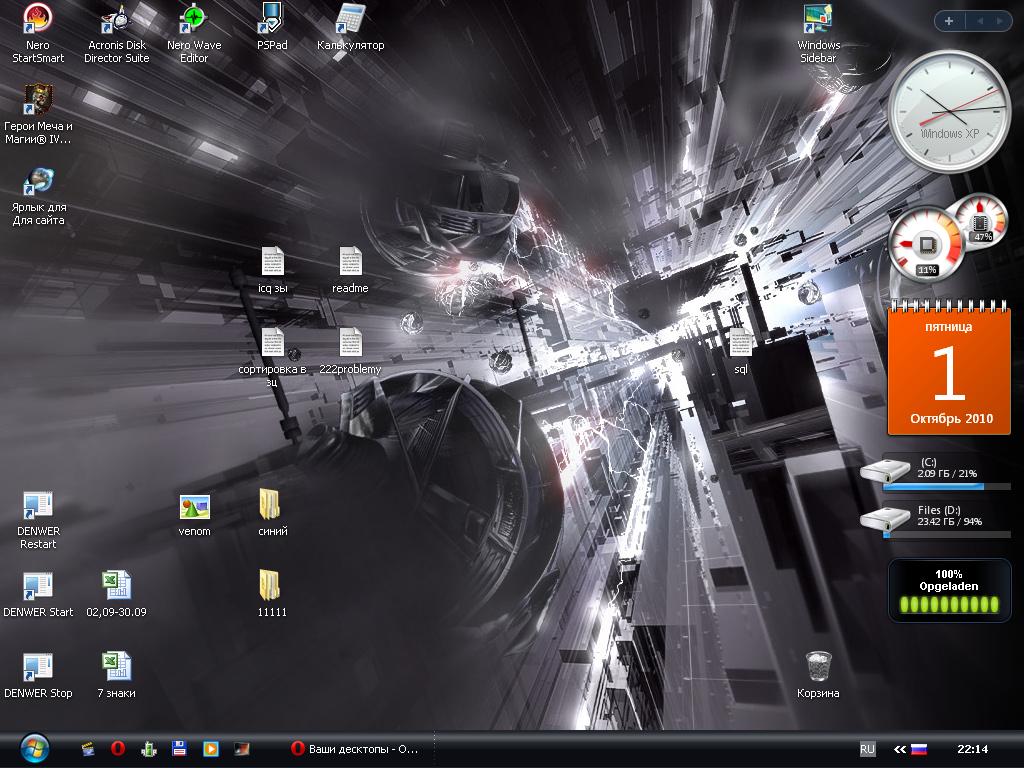
Task: Open Nero Wave Editor shortcut
Action: [x=193, y=18]
